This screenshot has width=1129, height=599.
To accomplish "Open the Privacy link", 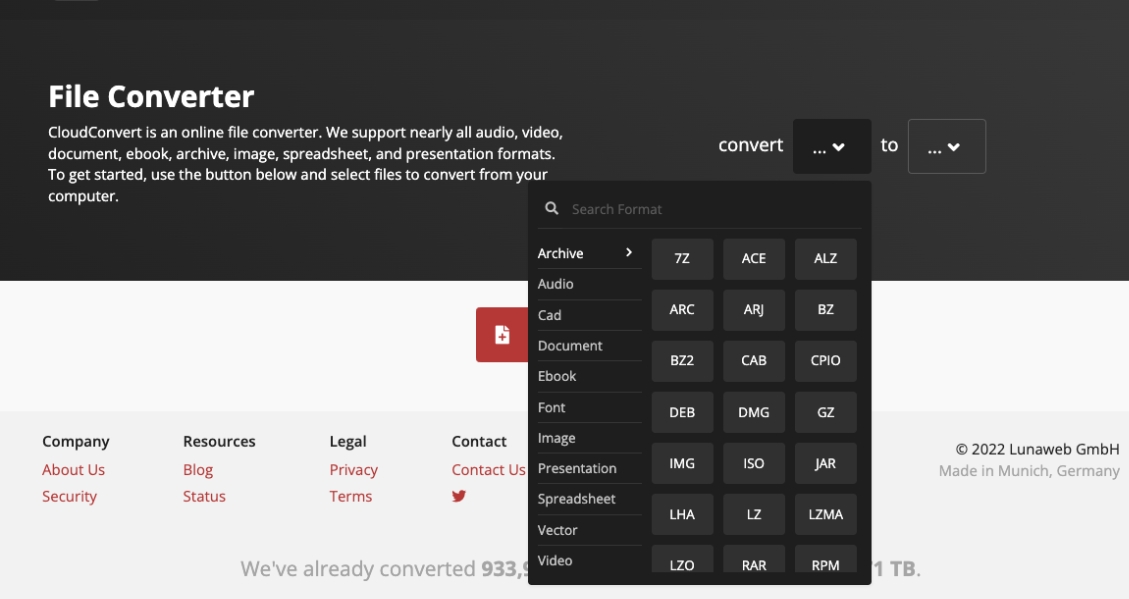I will [x=354, y=469].
